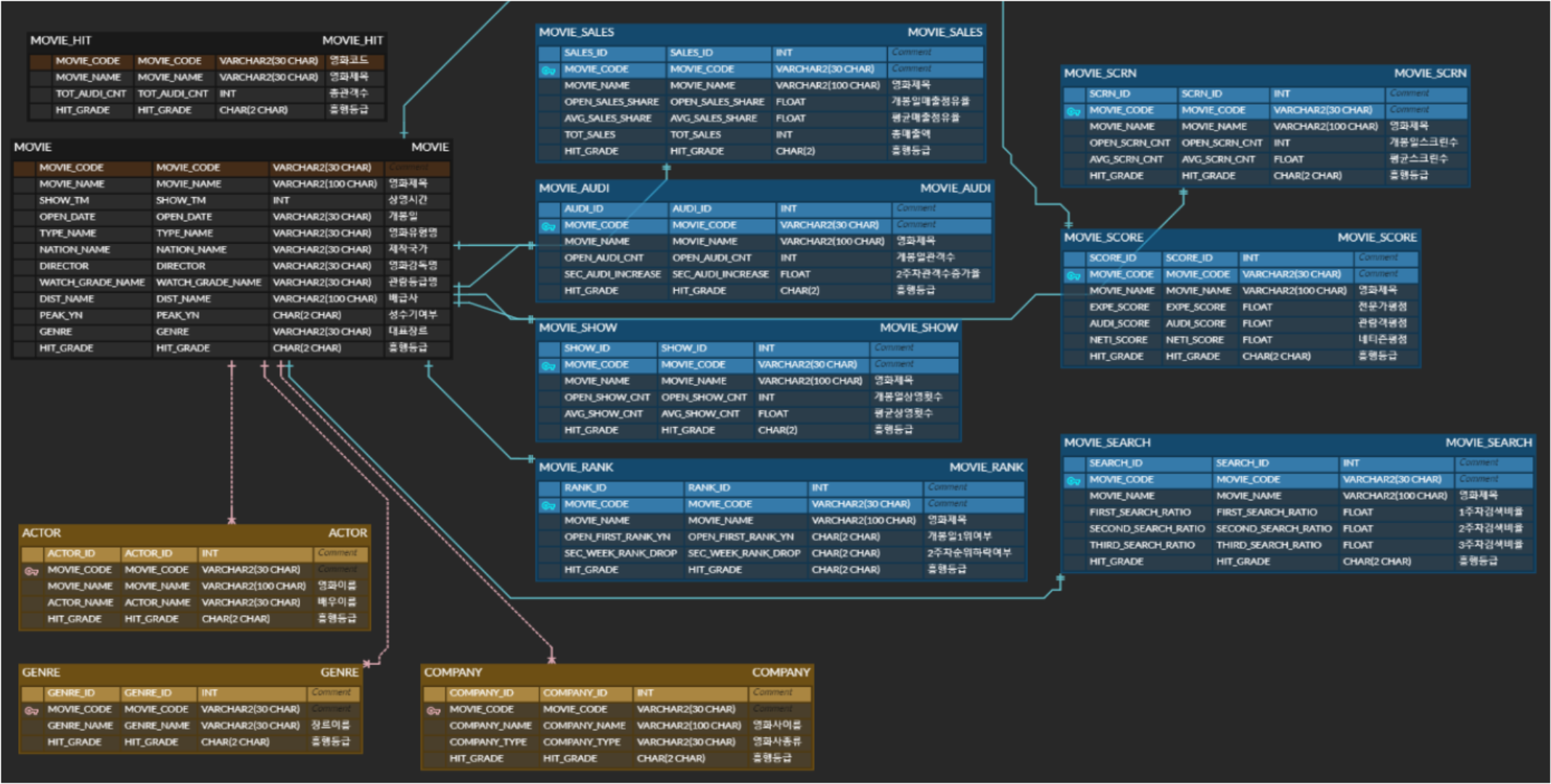The image size is (1551, 784).
Task: Click the SALES_ID column in MOVIE_SALES
Action: coord(585,53)
